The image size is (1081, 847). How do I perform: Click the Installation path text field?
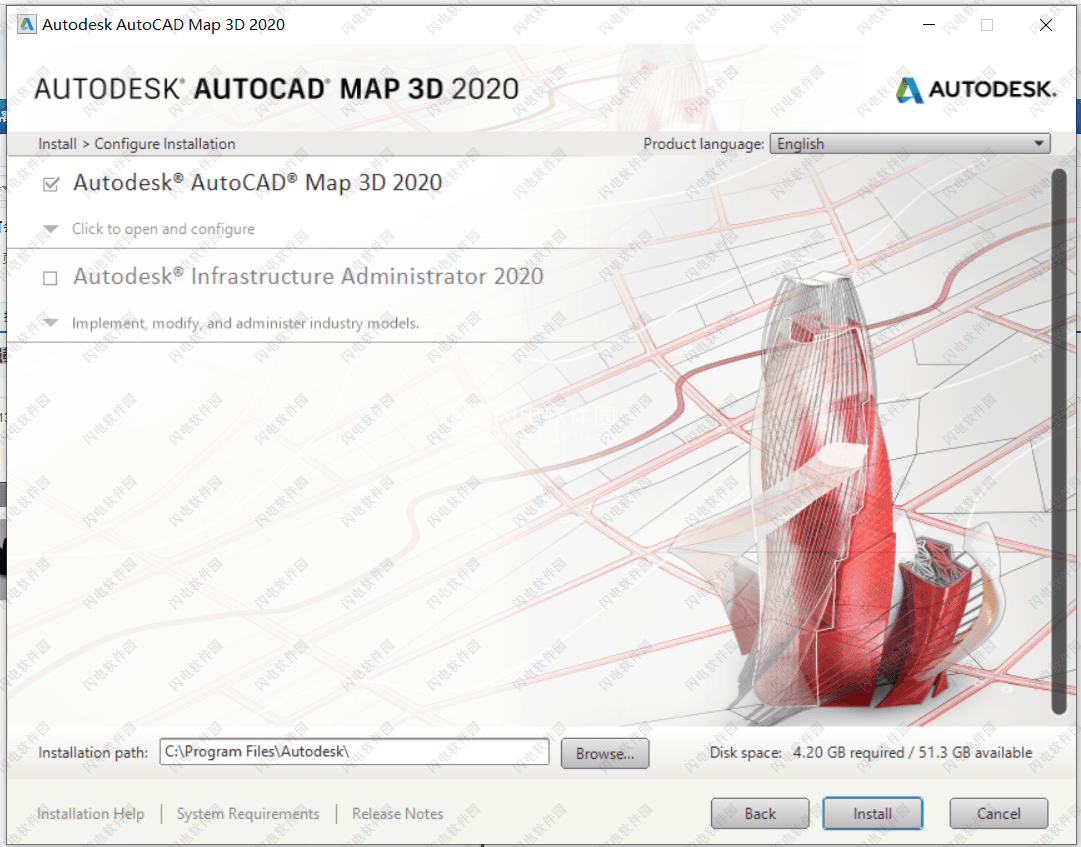[354, 752]
